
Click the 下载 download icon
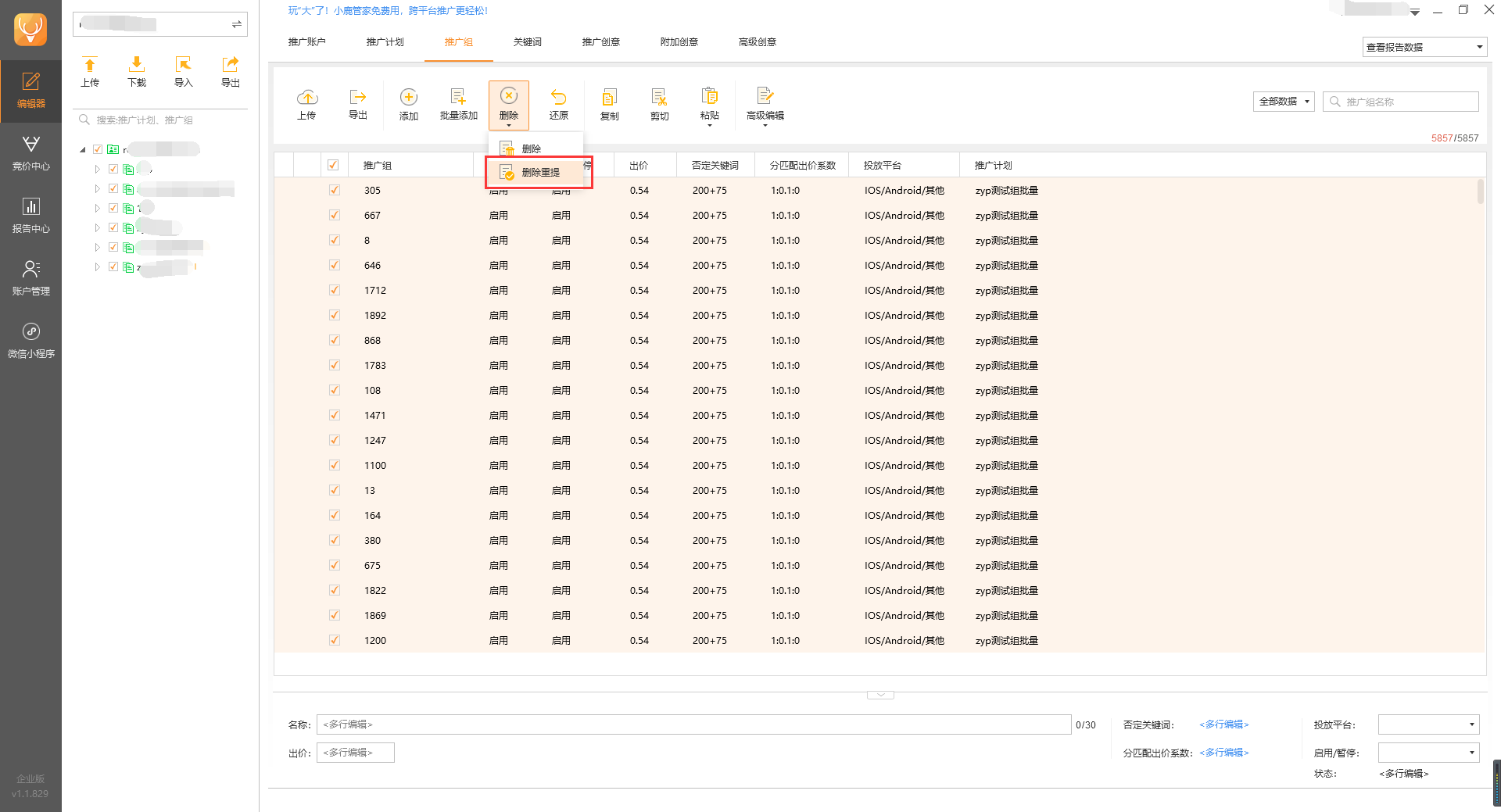click(137, 72)
